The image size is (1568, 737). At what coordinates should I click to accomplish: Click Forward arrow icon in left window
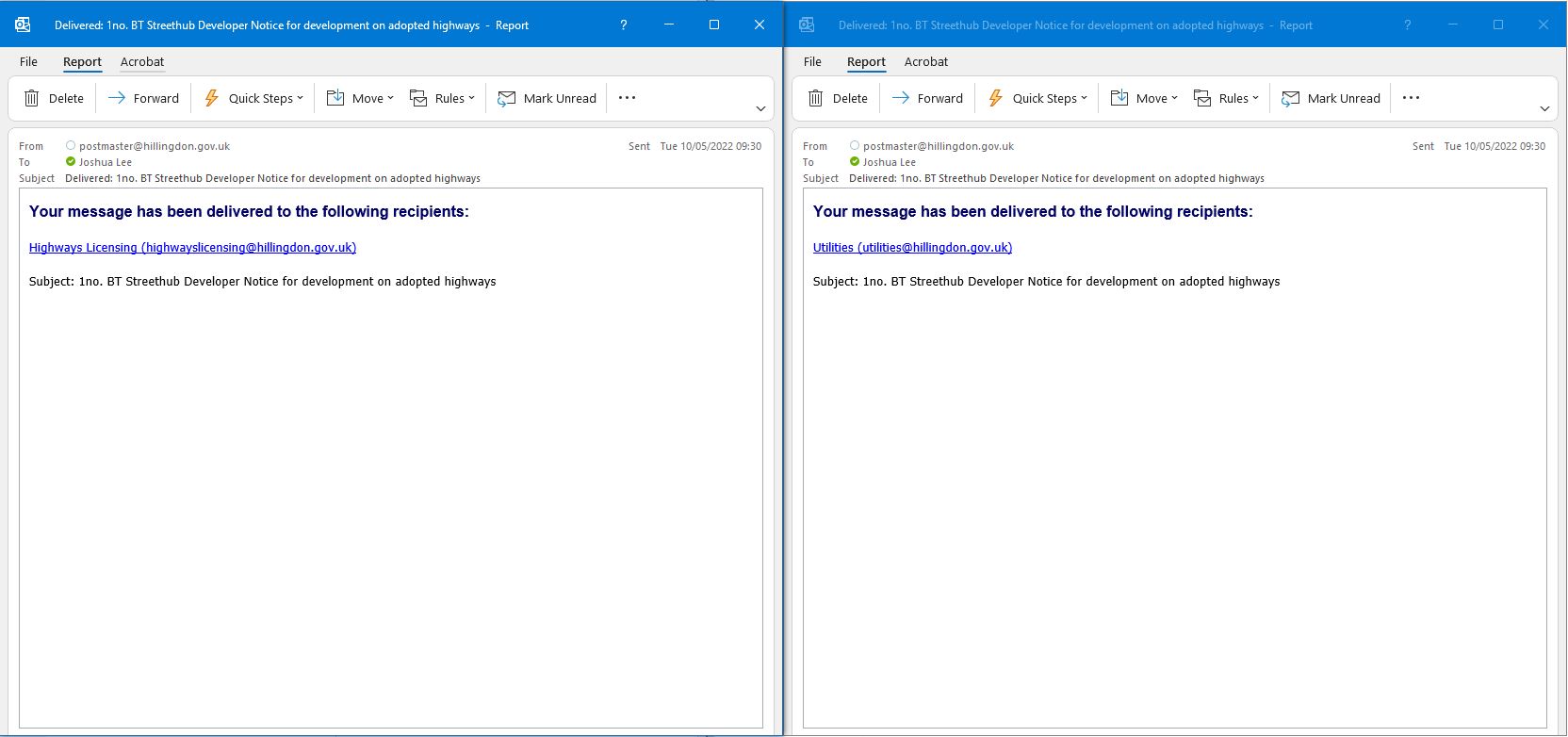point(117,98)
